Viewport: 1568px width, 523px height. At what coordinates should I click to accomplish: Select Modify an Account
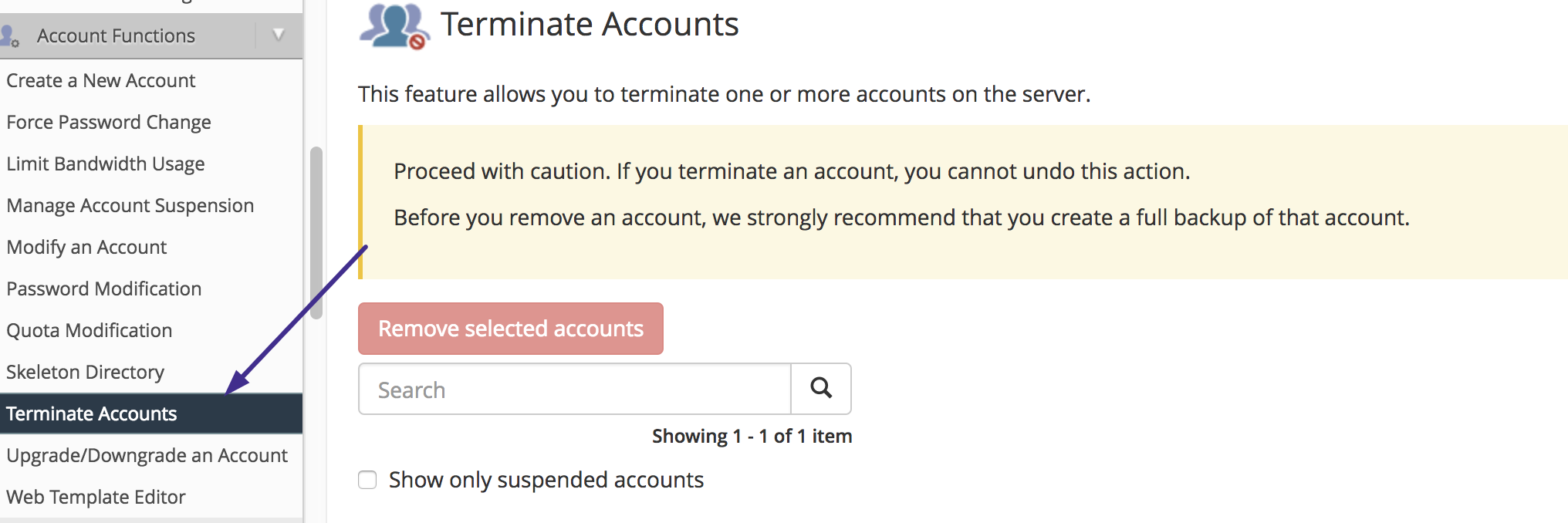(86, 248)
